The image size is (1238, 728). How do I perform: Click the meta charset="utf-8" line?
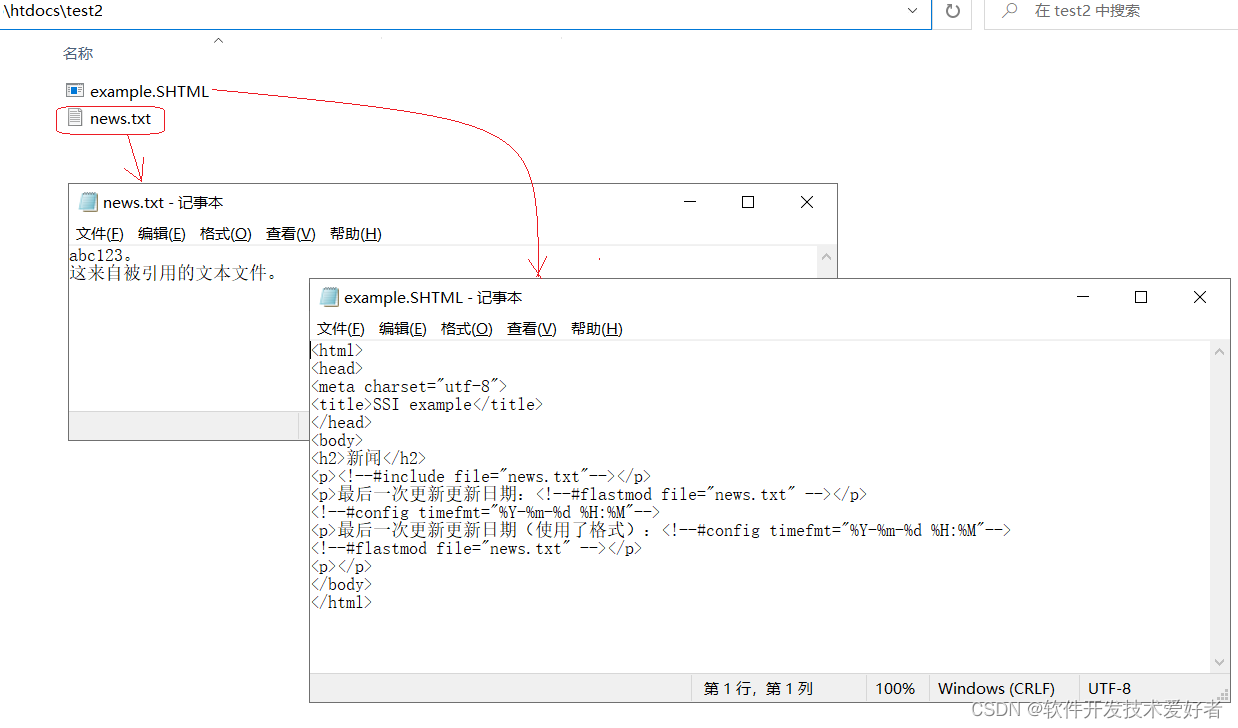(410, 387)
